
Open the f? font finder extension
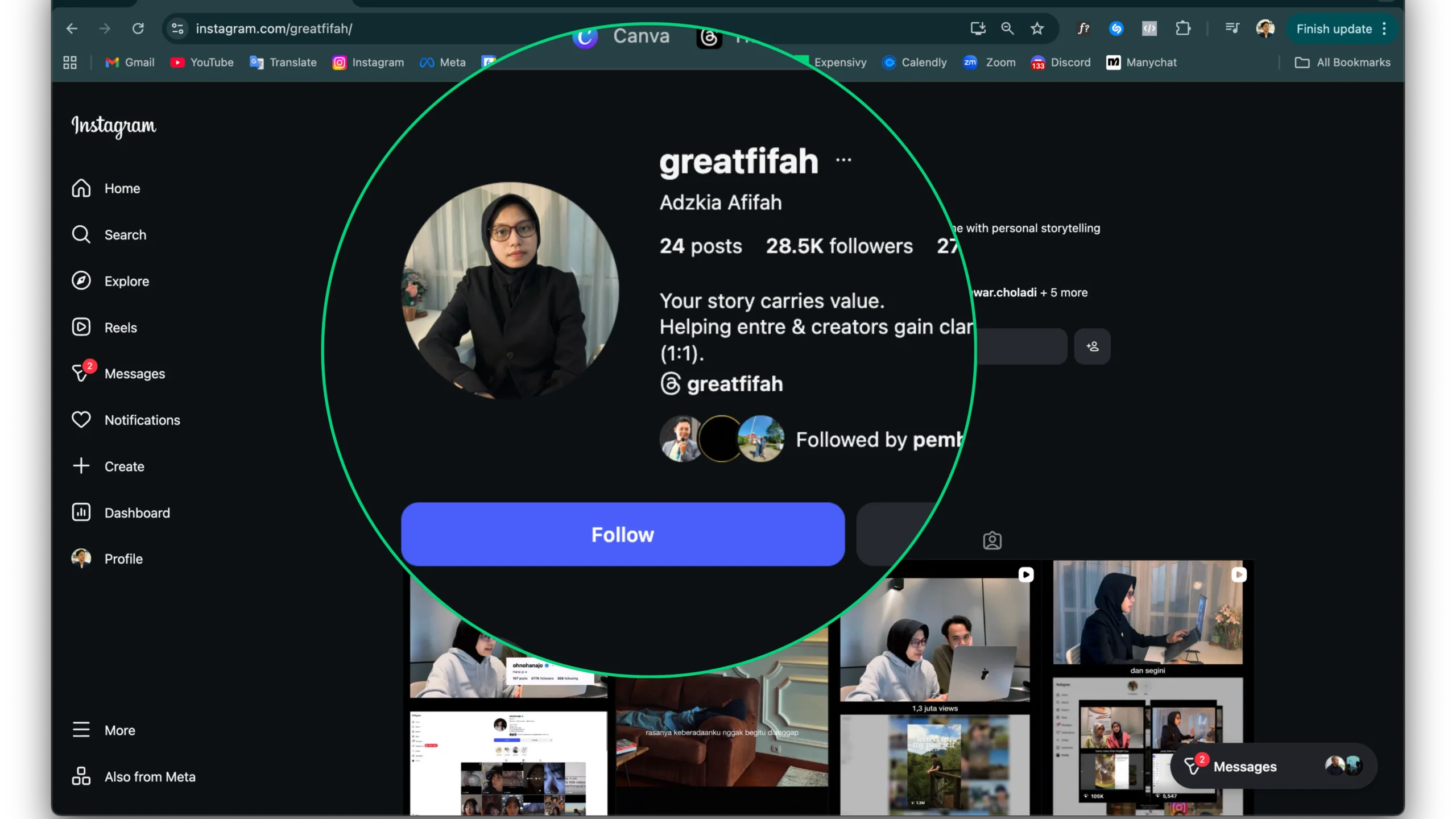(x=1083, y=28)
